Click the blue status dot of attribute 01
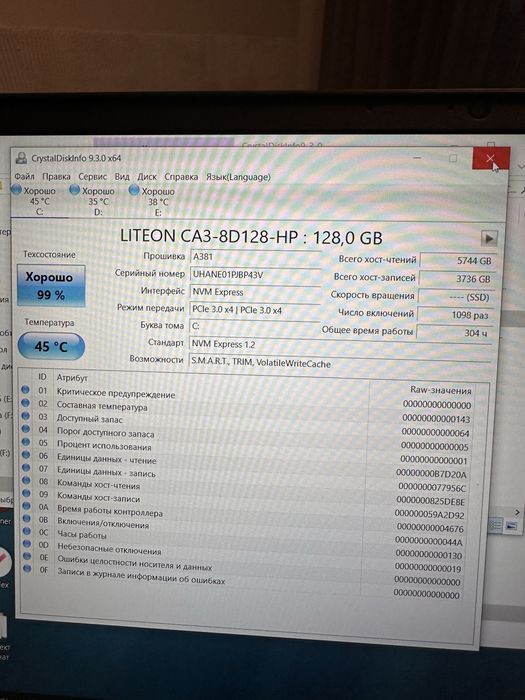The height and width of the screenshot is (700, 525). [x=25, y=390]
